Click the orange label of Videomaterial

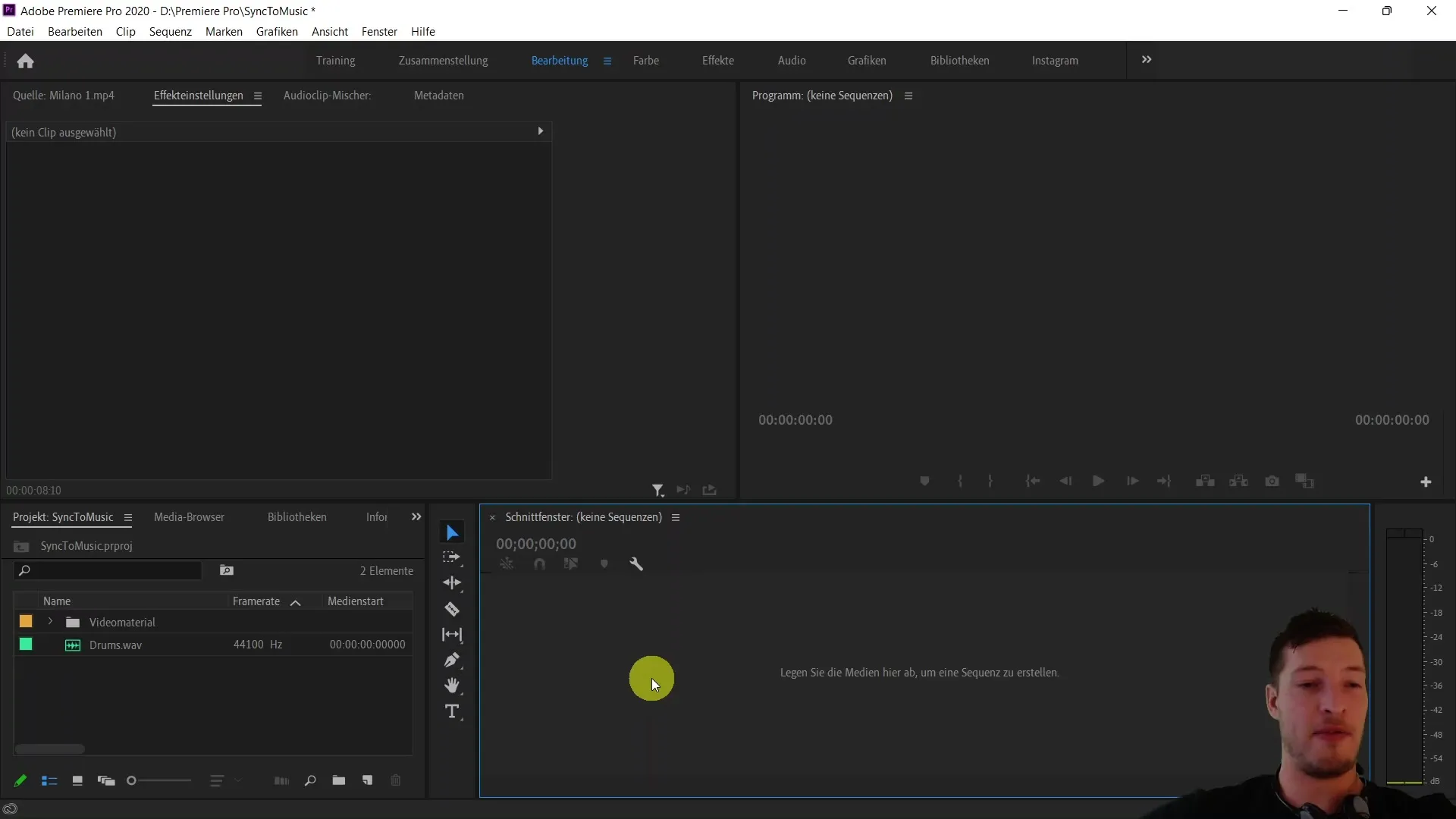click(x=26, y=621)
